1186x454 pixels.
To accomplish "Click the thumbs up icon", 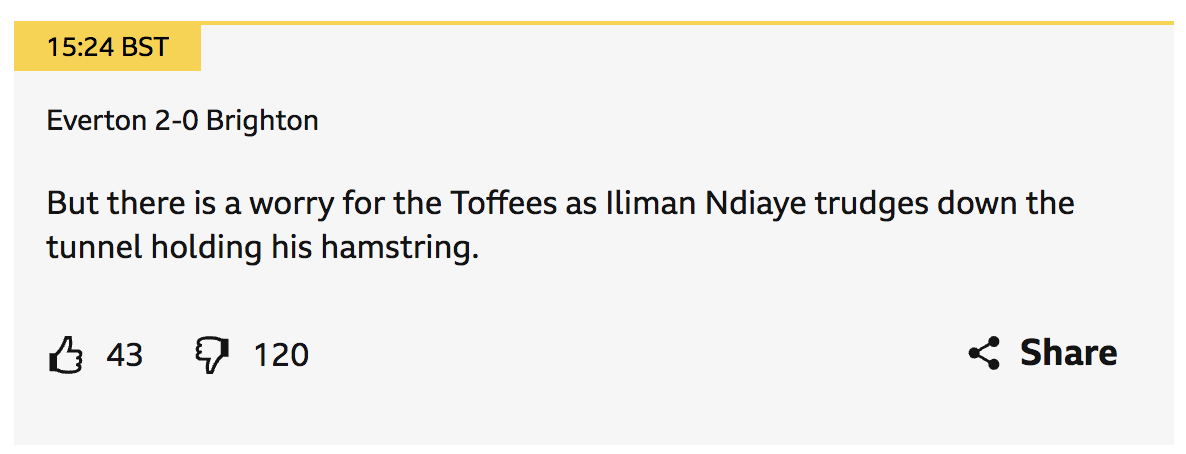I will pyautogui.click(x=65, y=355).
